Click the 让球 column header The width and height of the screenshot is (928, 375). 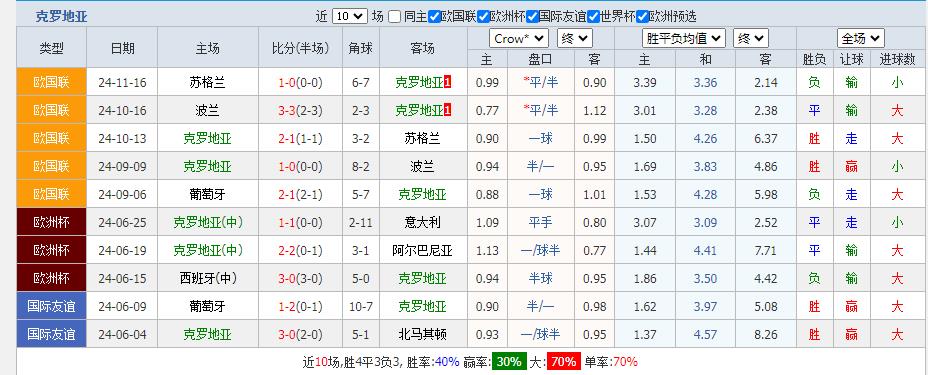pyautogui.click(x=852, y=59)
